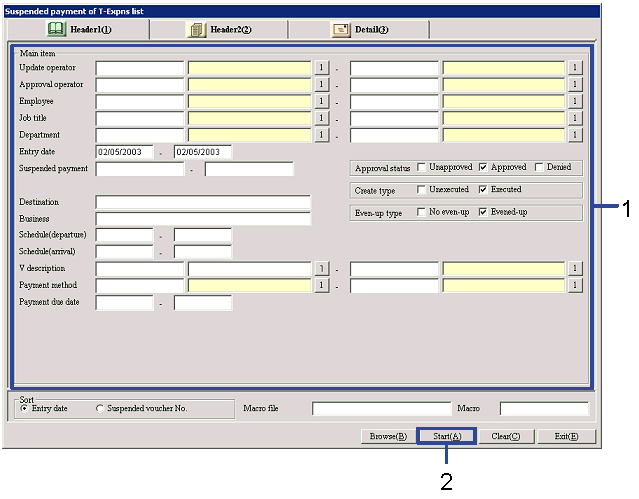The height and width of the screenshot is (499, 639).
Task: Open the Detail(3) tab
Action: tap(359, 29)
